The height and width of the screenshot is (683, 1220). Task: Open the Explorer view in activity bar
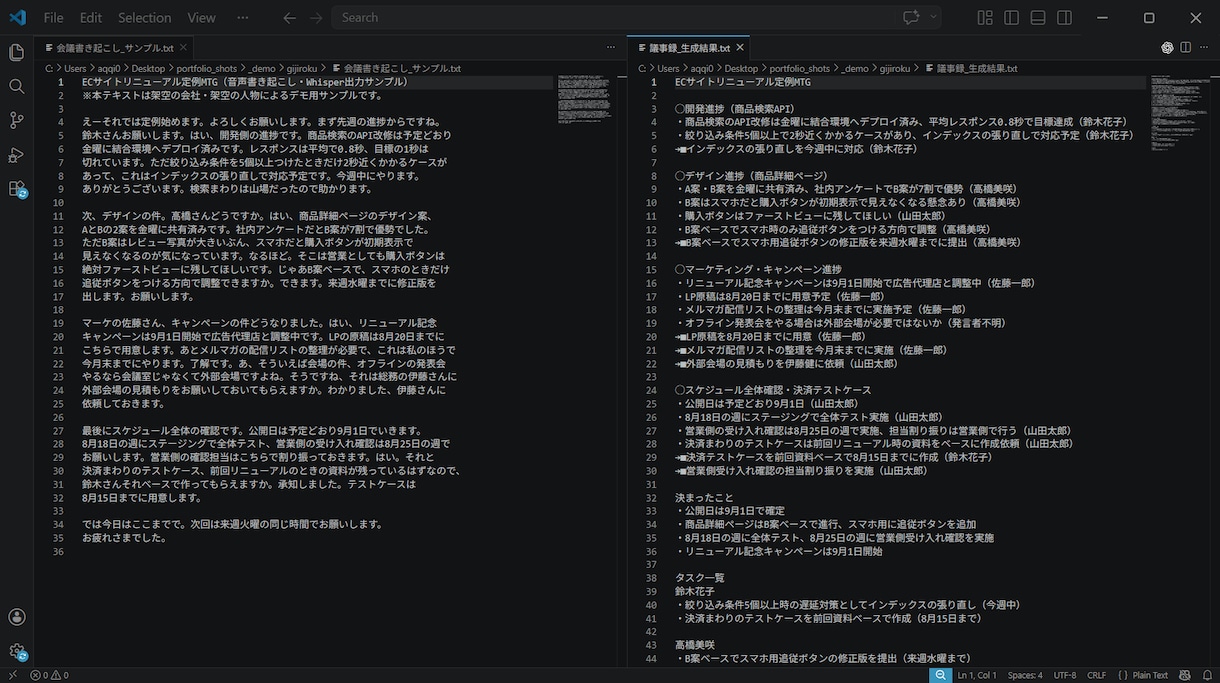pos(16,52)
